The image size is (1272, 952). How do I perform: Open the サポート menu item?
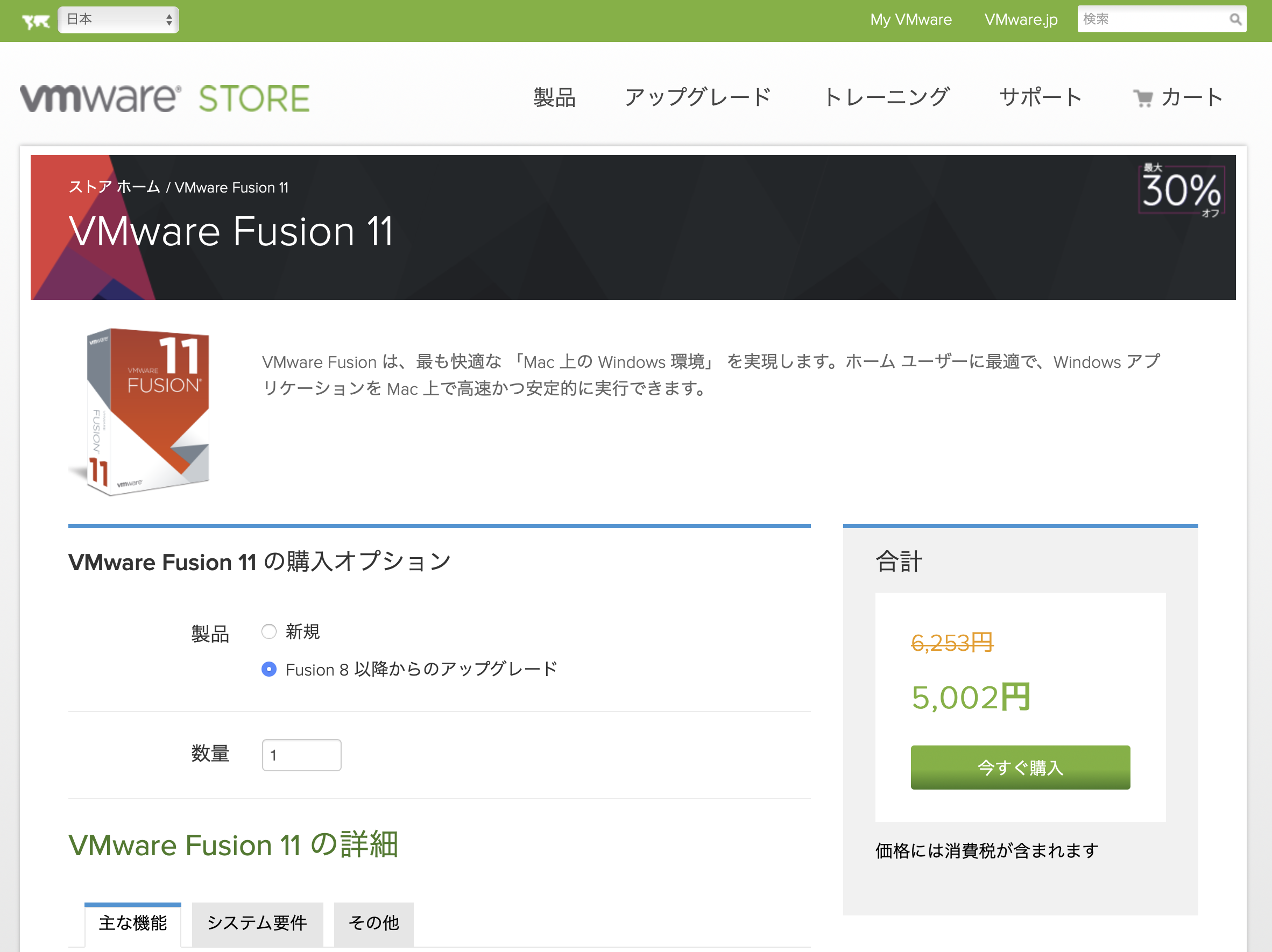click(x=1041, y=98)
